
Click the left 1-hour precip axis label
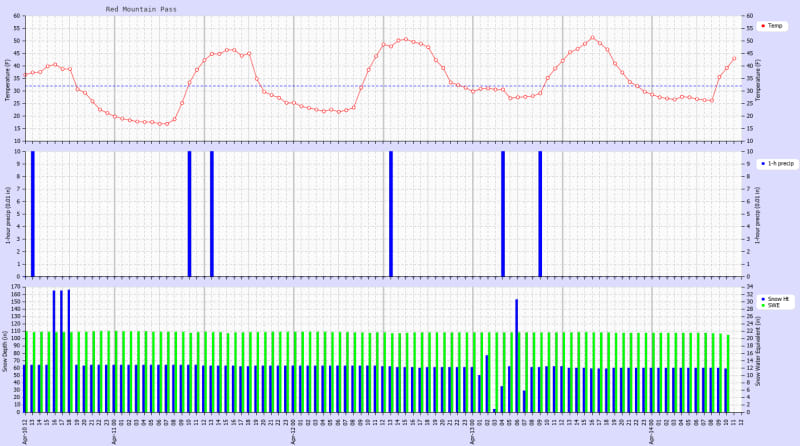tap(7, 214)
